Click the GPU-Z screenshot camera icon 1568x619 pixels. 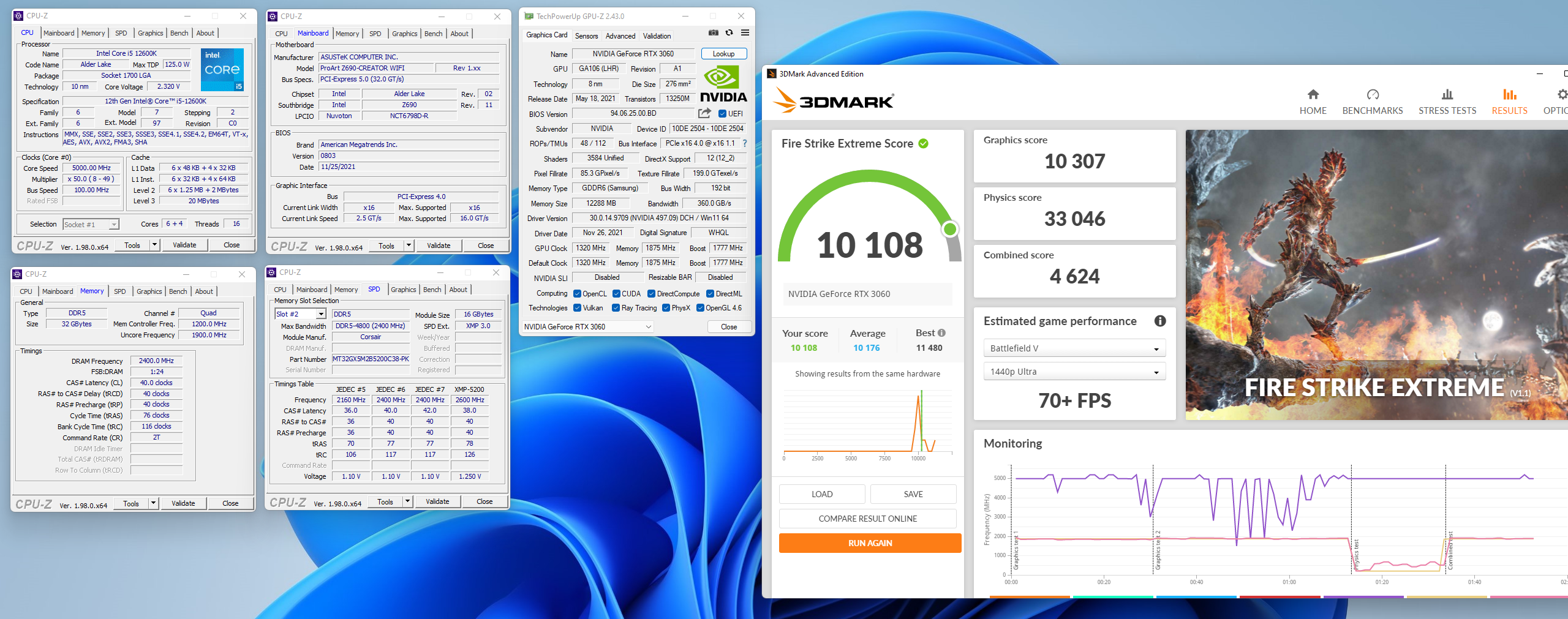[713, 33]
